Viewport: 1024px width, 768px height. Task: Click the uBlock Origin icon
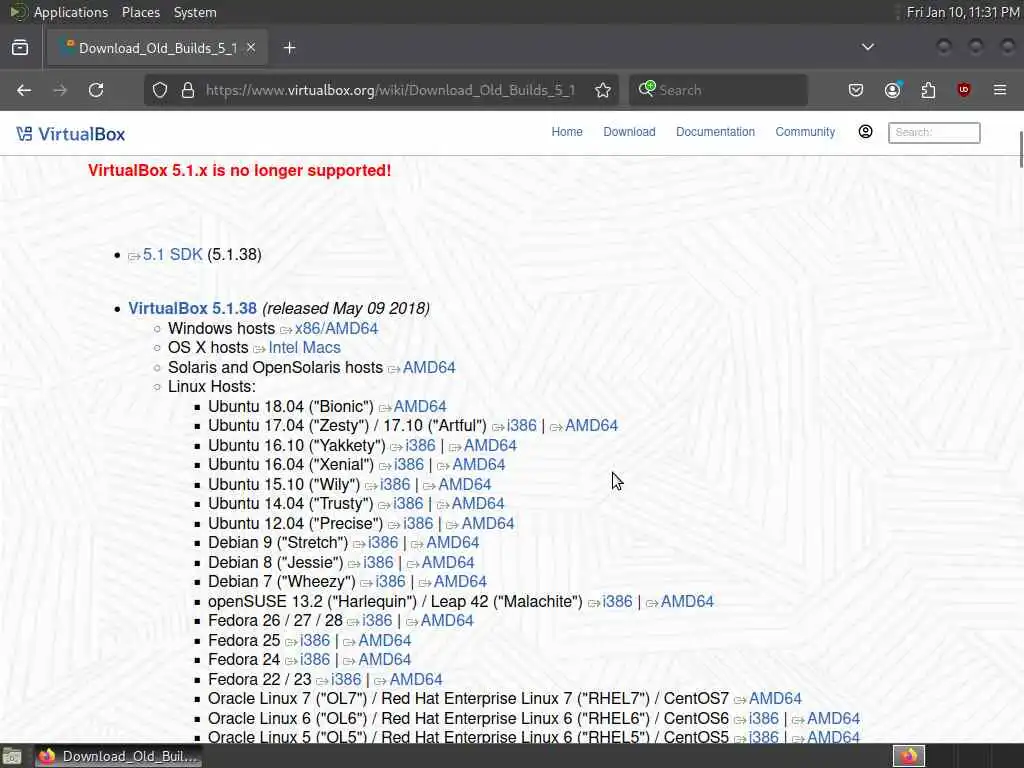[964, 90]
